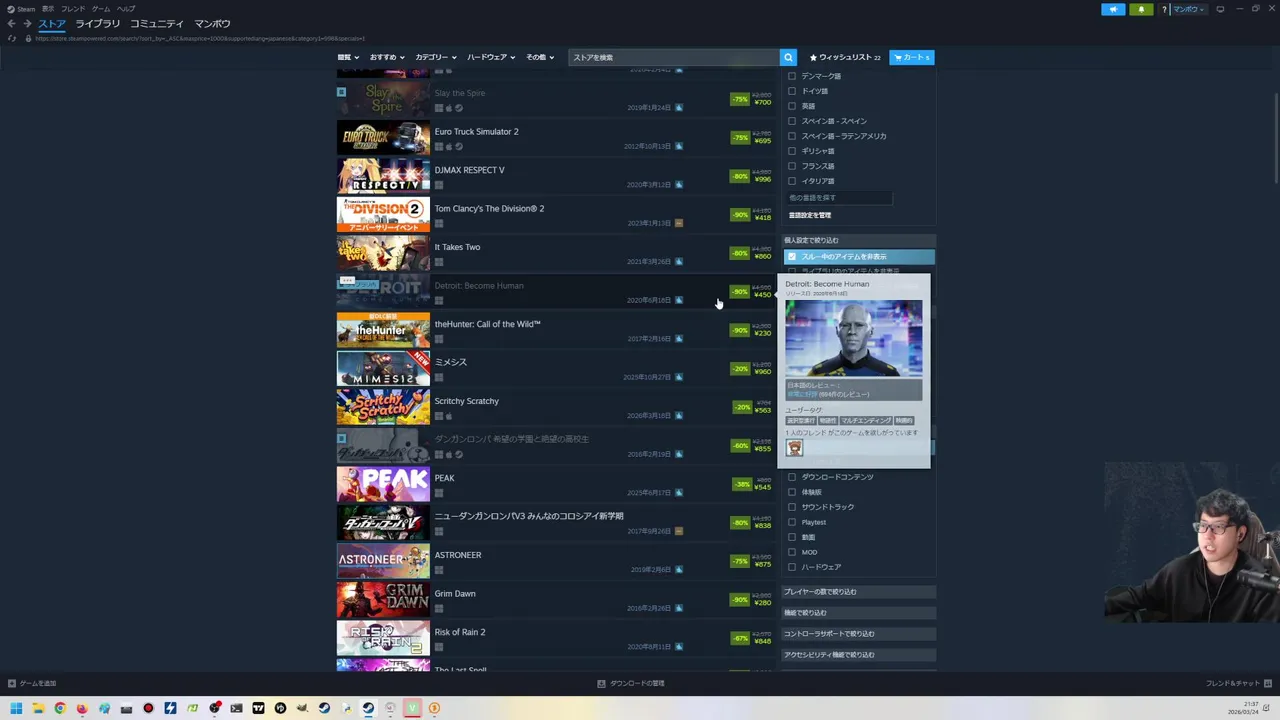Click the Windows platform icon under DJMAX RESPECT V
Viewport: 1280px width, 720px height.
pos(439,185)
